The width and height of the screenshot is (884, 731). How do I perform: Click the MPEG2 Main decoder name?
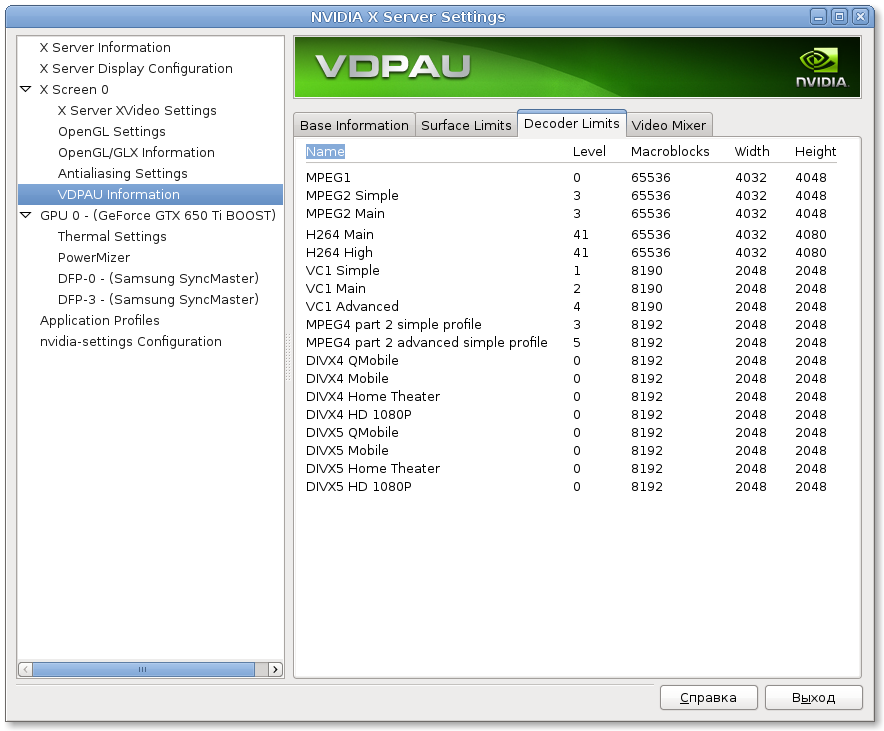(345, 214)
